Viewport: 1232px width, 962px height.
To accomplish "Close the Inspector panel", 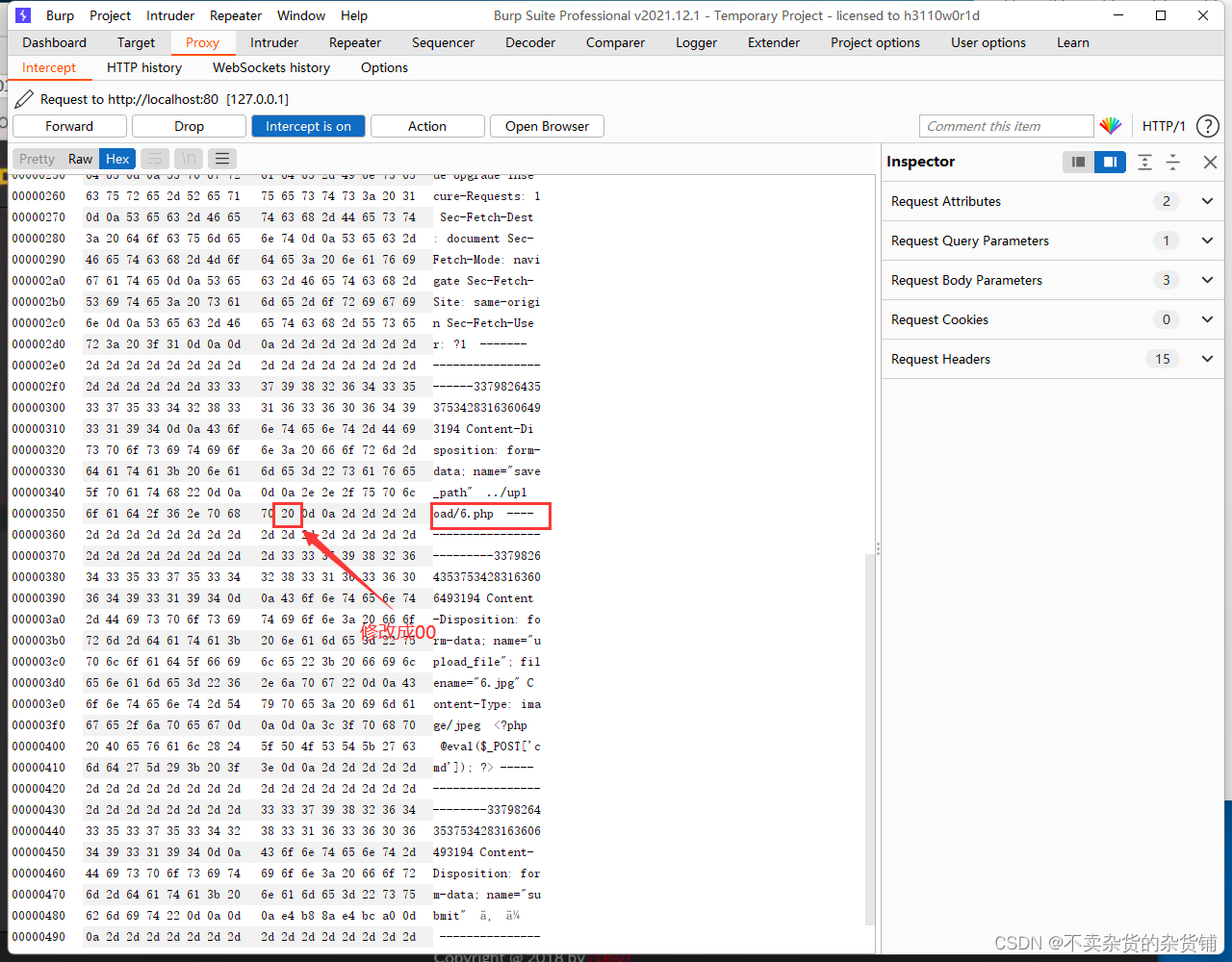I will 1210,162.
